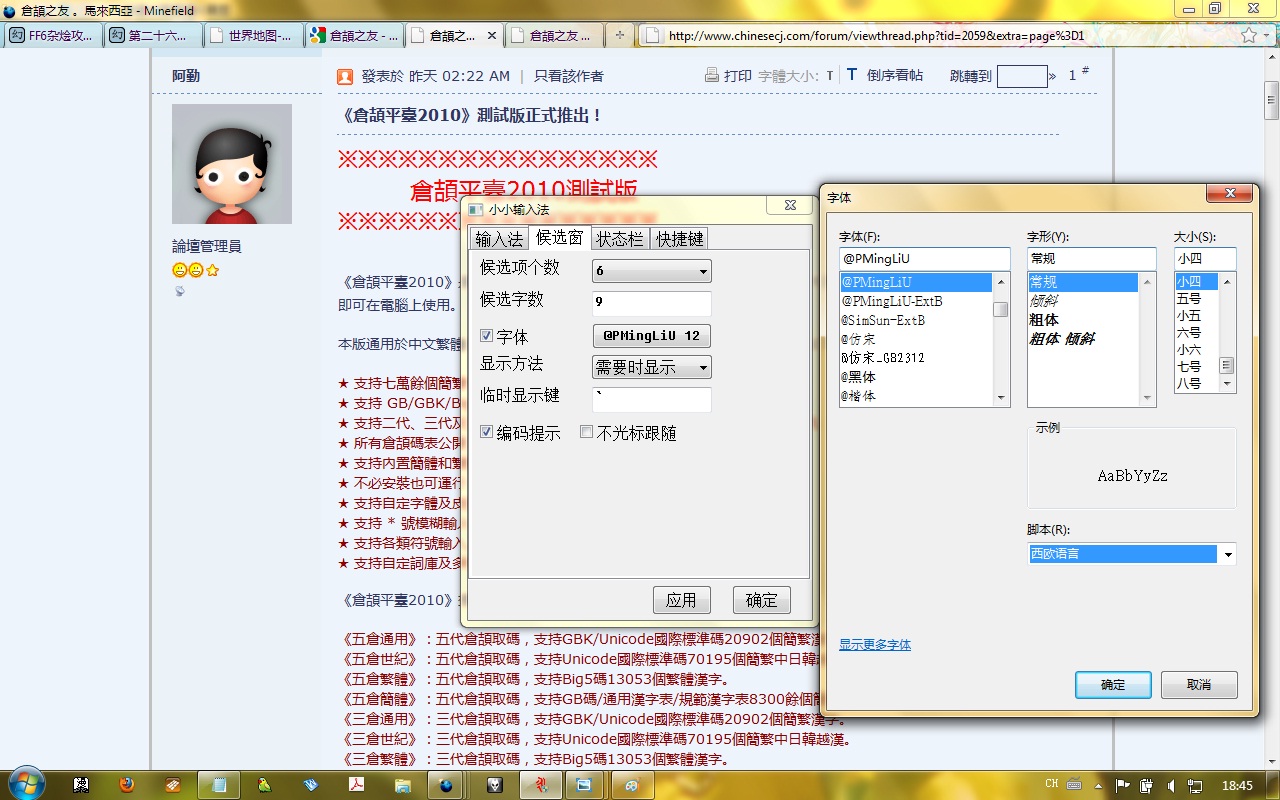Open the folder explorer taskbar icon
This screenshot has height=800, width=1280.
pyautogui.click(x=403, y=785)
